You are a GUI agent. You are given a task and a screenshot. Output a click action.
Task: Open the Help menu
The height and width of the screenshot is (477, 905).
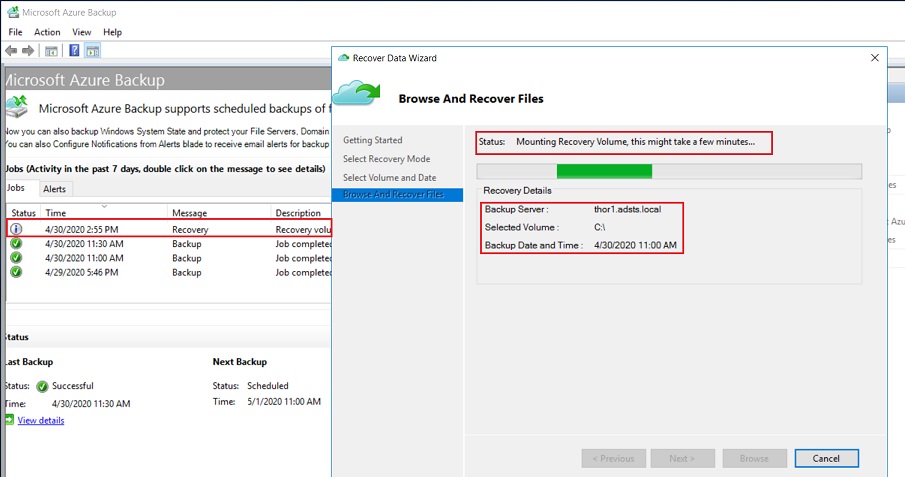(112, 32)
